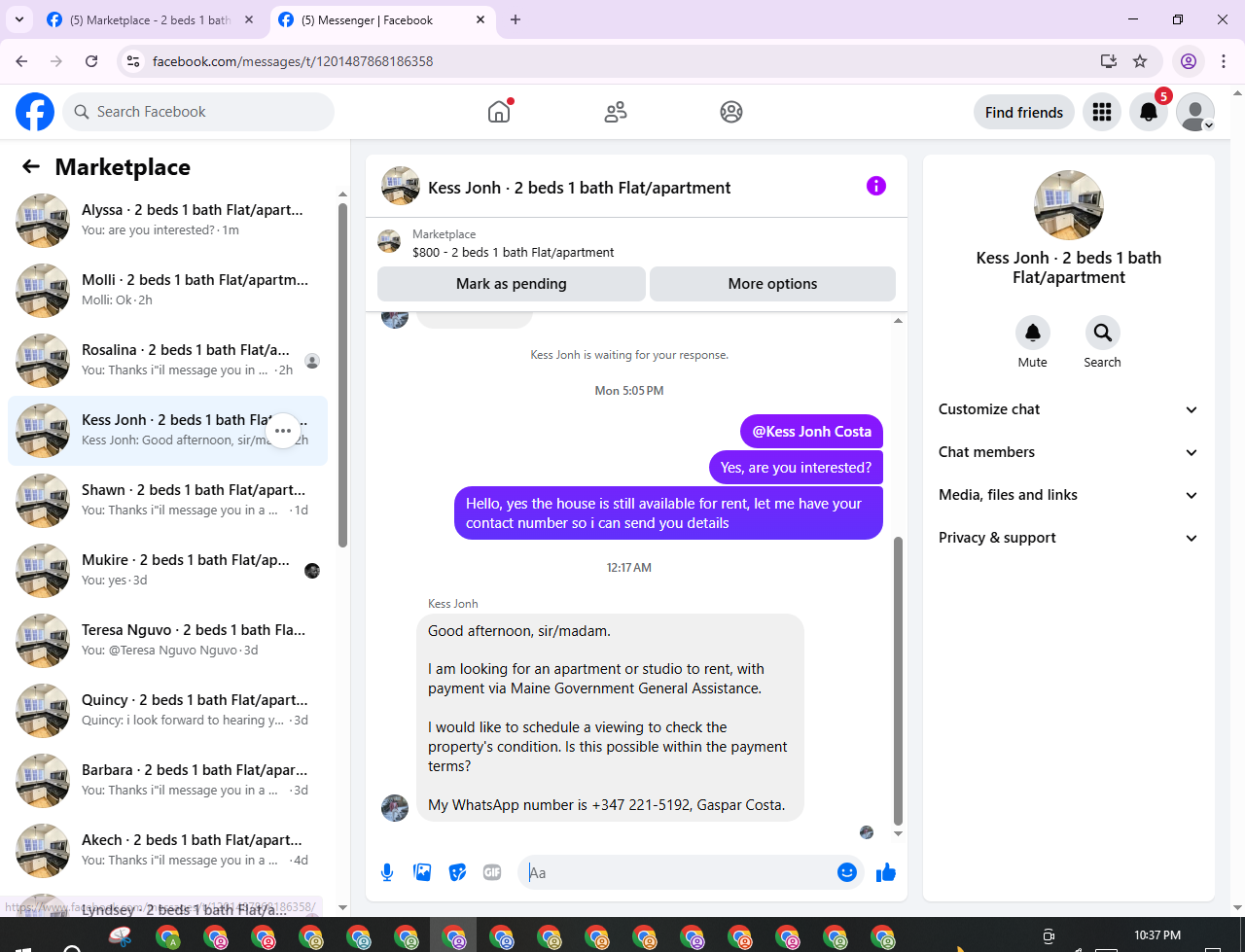Open the three-dot menu on Kess Jonh chat
Image resolution: width=1245 pixels, height=952 pixels.
tap(283, 431)
